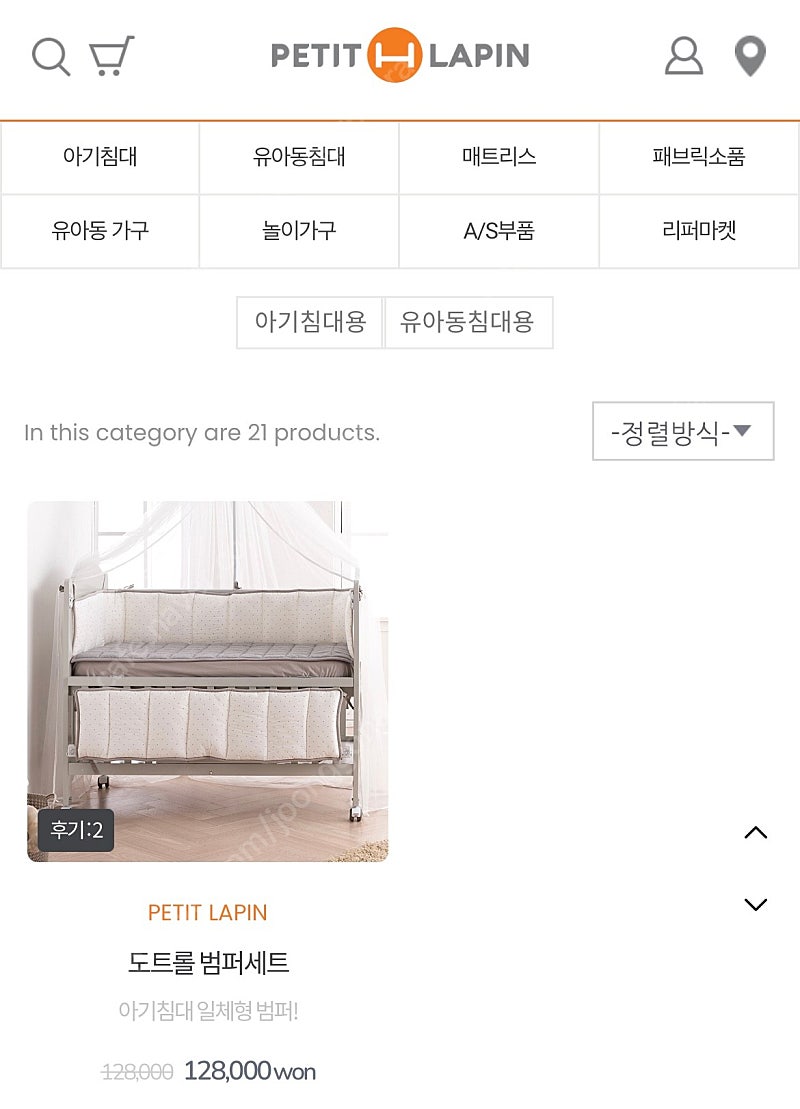The image size is (800, 1109).
Task: Filter by 아기침대용 subcategory
Action: [x=310, y=322]
